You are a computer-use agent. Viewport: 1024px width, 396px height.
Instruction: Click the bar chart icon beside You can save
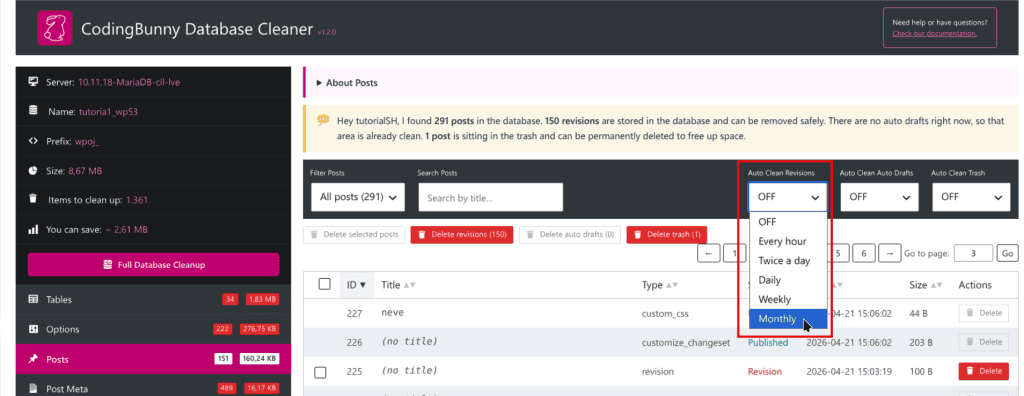click(33, 230)
